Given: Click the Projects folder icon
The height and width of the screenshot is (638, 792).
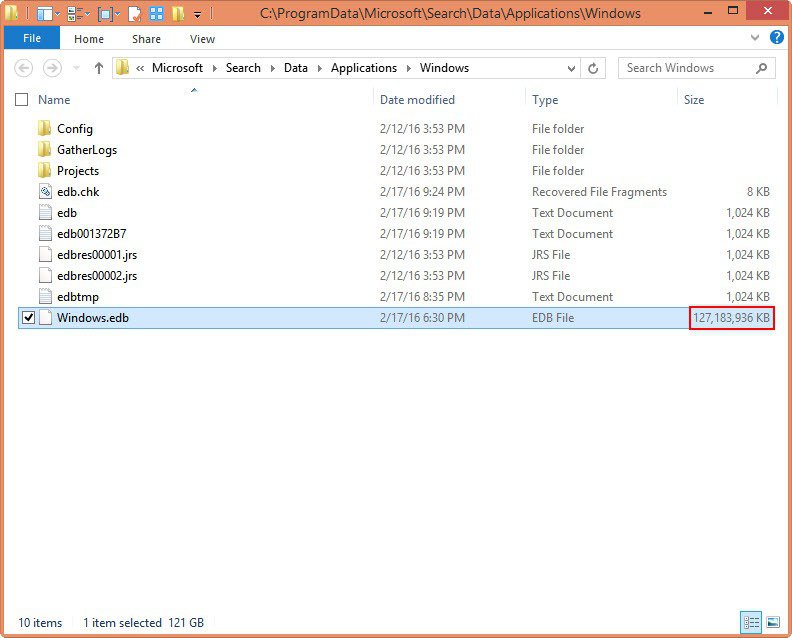Looking at the screenshot, I should coord(44,170).
